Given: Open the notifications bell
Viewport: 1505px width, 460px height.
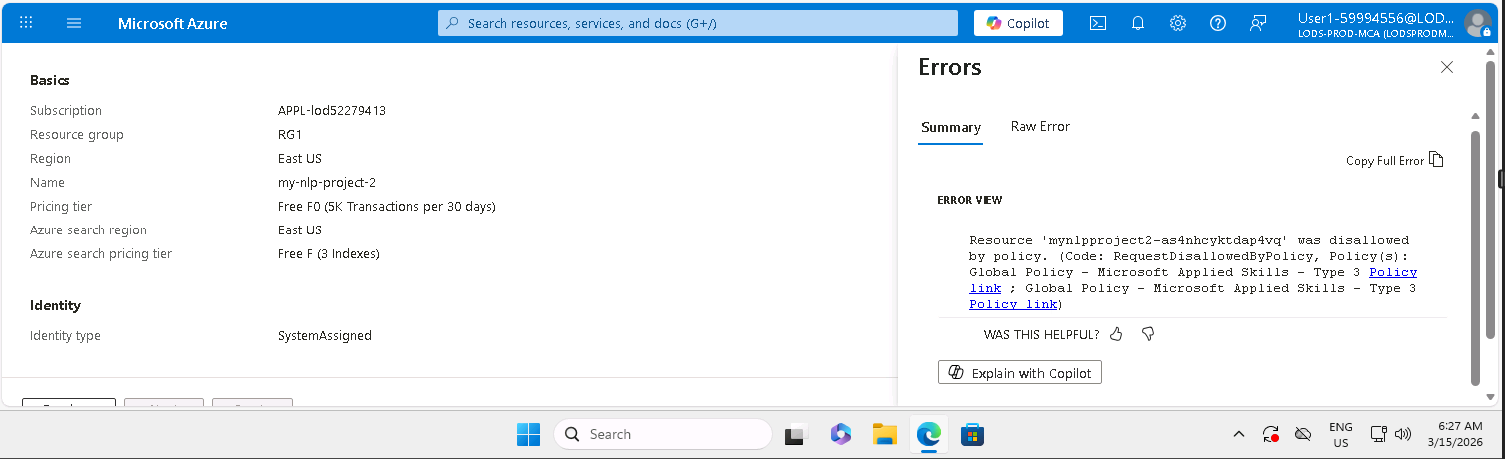Looking at the screenshot, I should click(x=1138, y=23).
